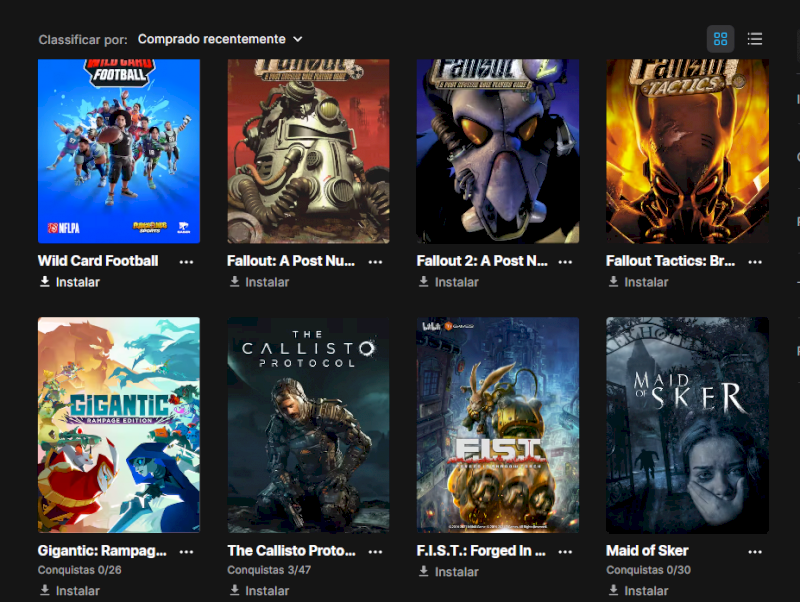
Task: Open the three-dot menu for Fallout: A Post Nuclear
Action: (x=376, y=262)
